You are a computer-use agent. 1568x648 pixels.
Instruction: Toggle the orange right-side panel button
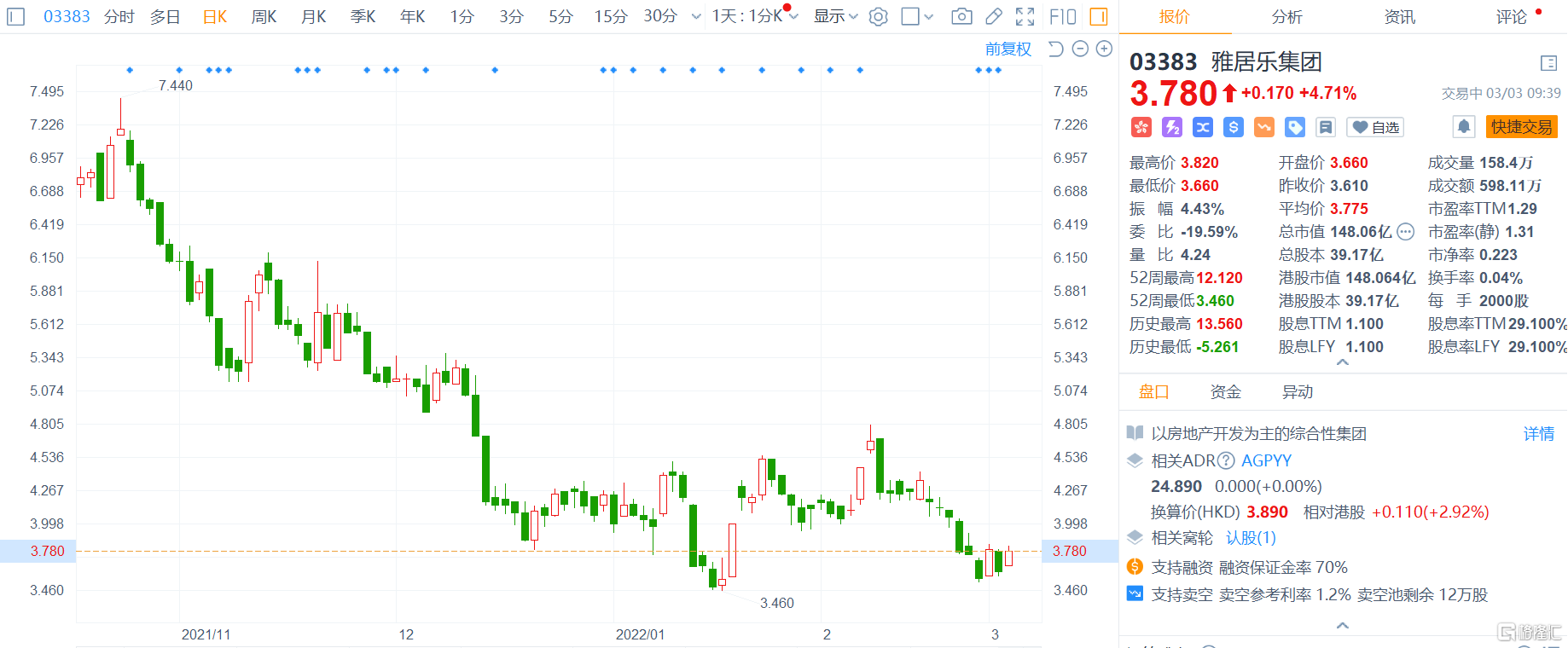click(x=1099, y=17)
